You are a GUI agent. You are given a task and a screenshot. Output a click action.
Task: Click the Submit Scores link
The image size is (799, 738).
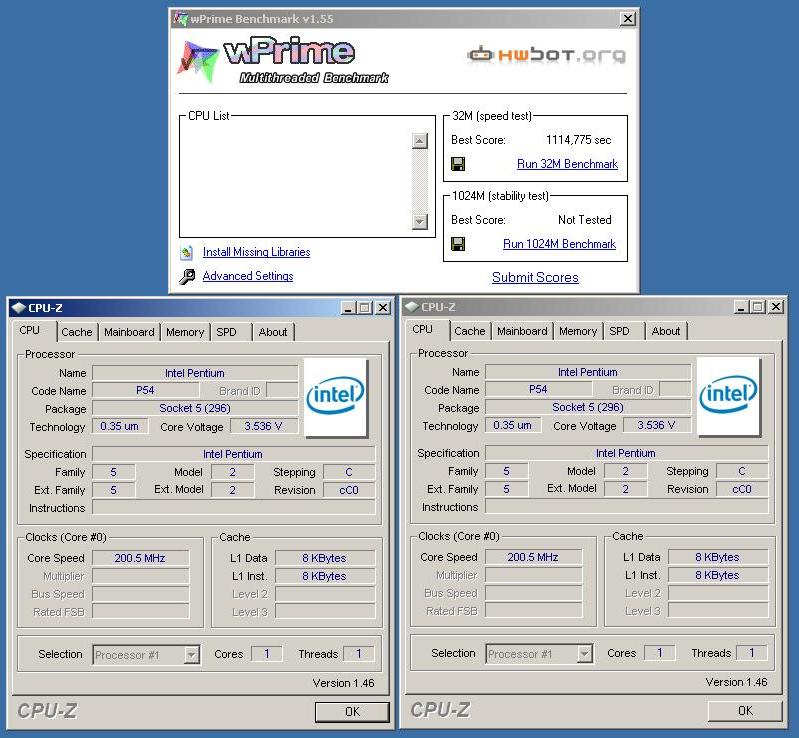535,277
